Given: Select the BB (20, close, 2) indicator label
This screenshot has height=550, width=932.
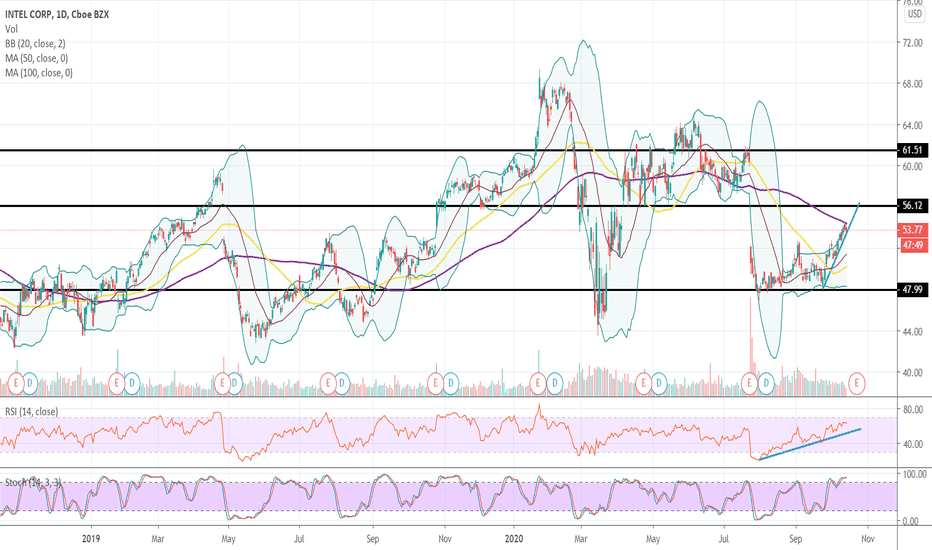Looking at the screenshot, I should tap(35, 43).
